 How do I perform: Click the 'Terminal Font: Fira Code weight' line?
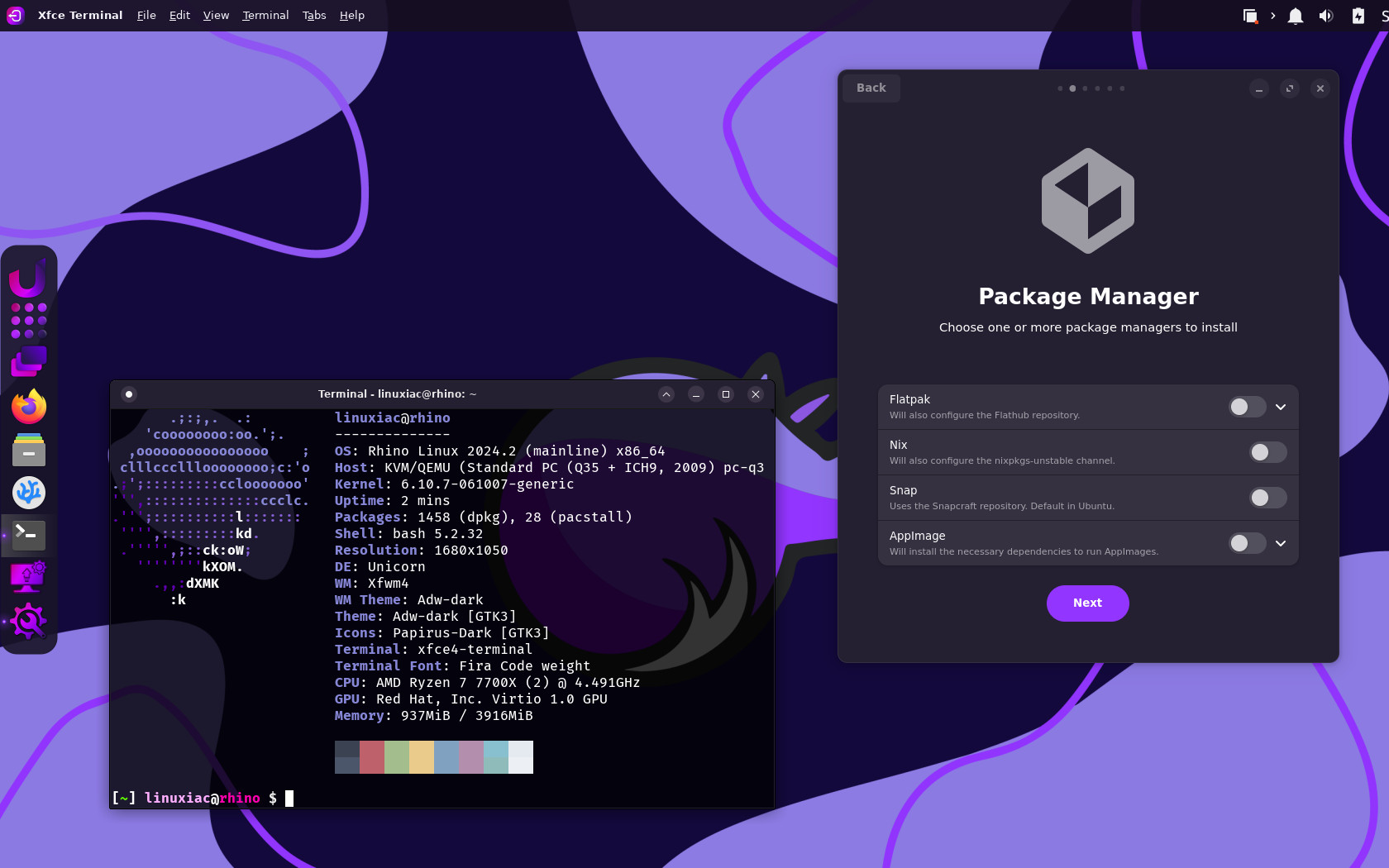(x=462, y=666)
